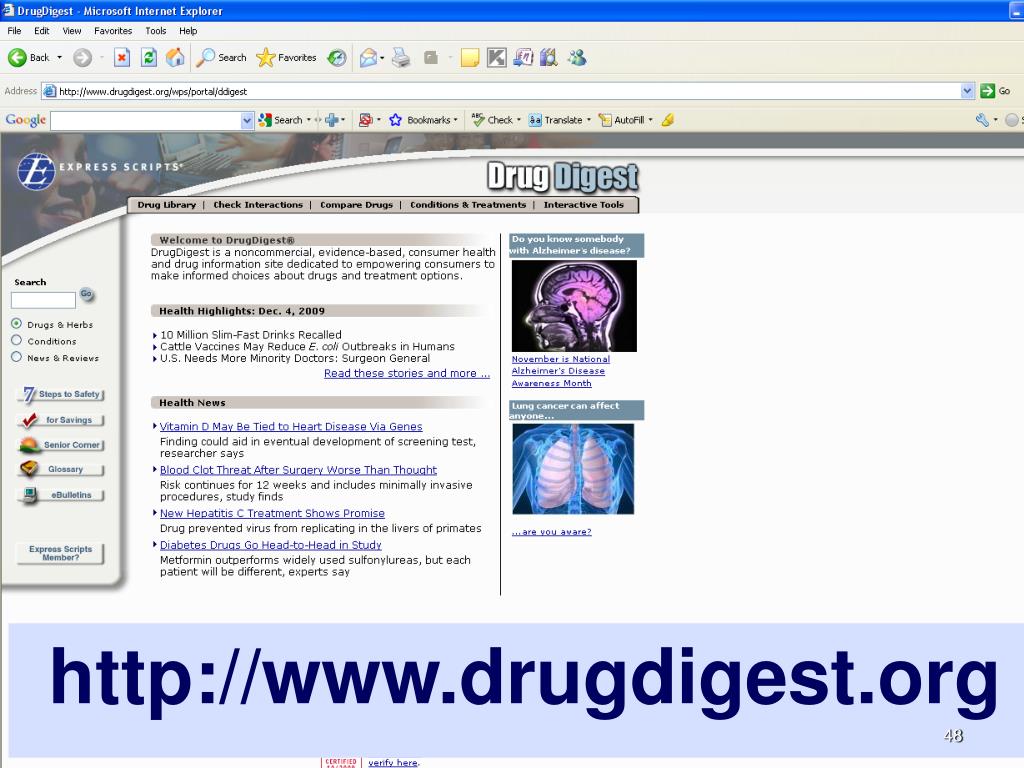1024x768 pixels.
Task: Click the IE Back button
Action: tap(28, 57)
